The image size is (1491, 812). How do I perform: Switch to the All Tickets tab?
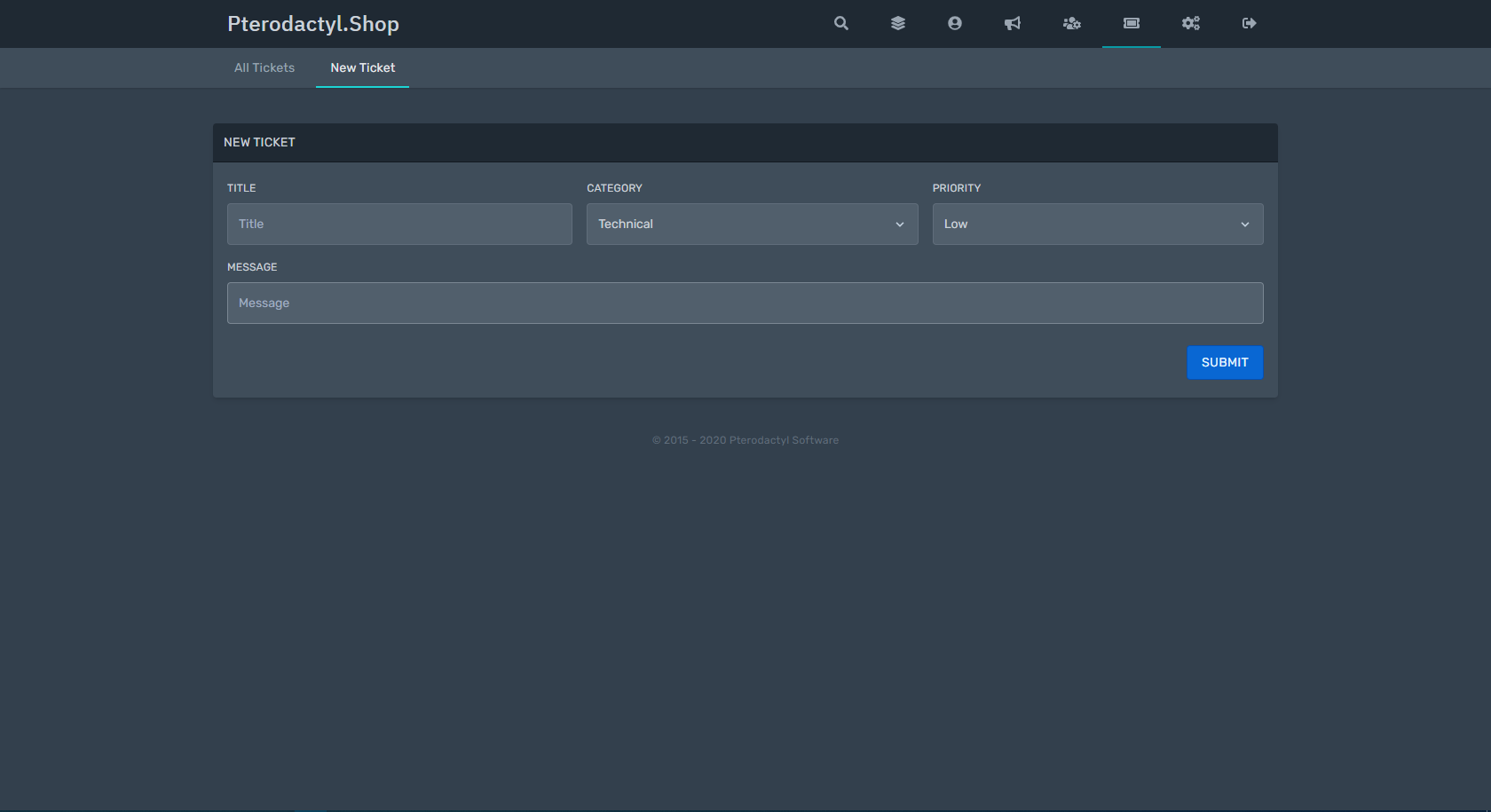pos(264,68)
